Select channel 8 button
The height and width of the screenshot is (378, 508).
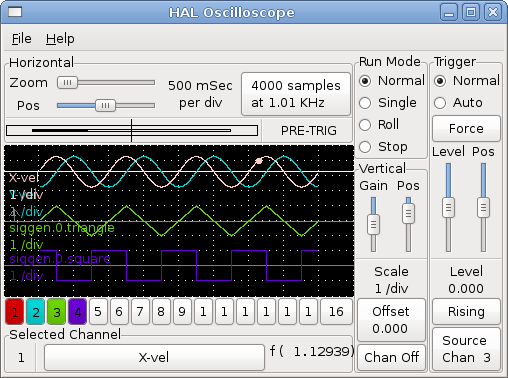(161, 312)
